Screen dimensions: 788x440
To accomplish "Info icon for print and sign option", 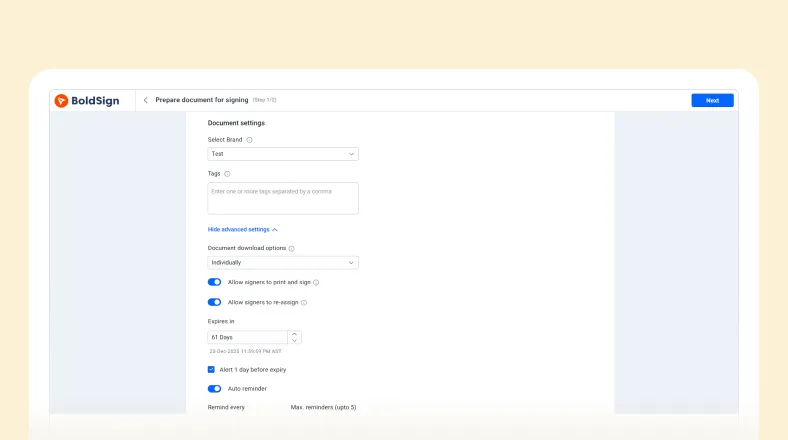I will (x=316, y=283).
